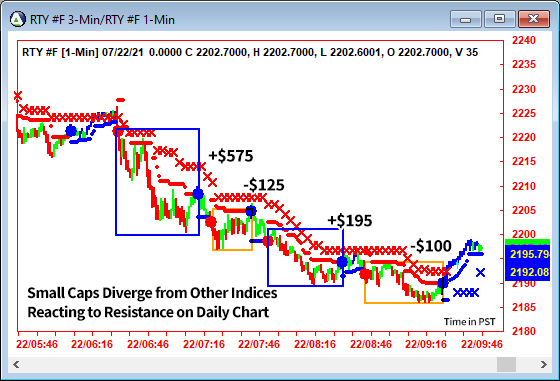
Task: Maximize the RTY #F chart window
Action: click(x=499, y=19)
